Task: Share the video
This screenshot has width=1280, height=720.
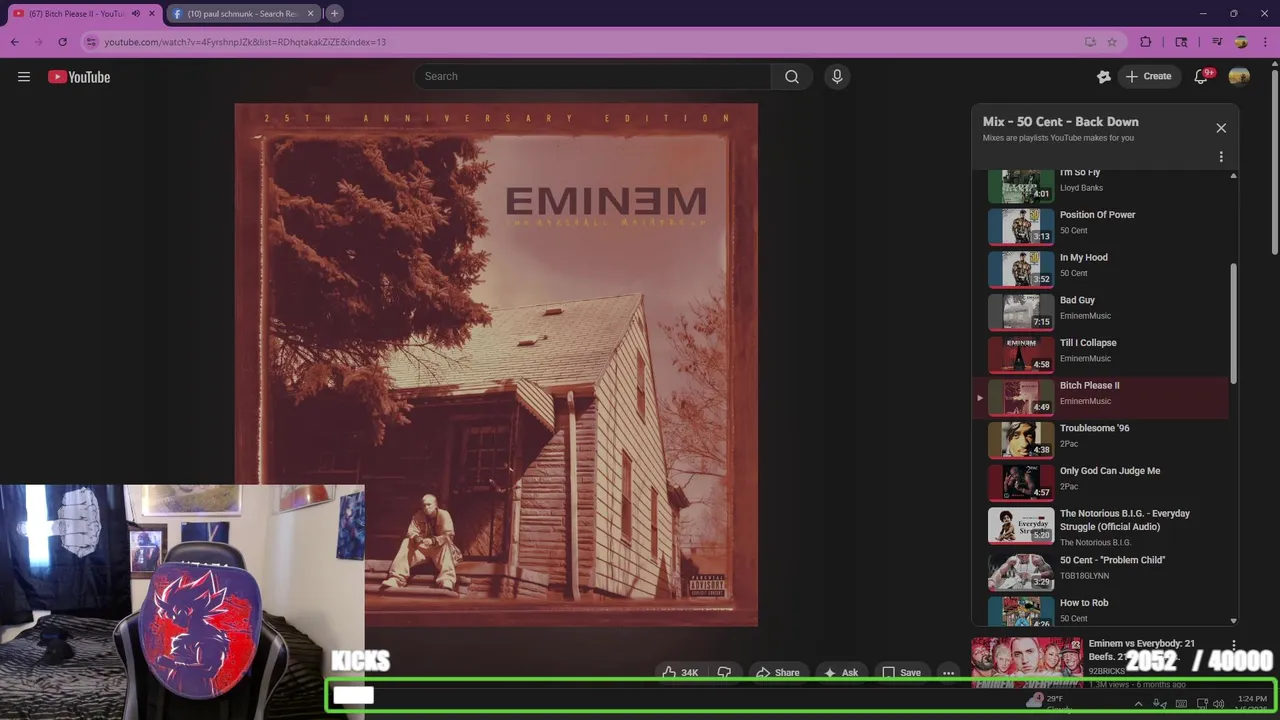Action: tap(777, 673)
